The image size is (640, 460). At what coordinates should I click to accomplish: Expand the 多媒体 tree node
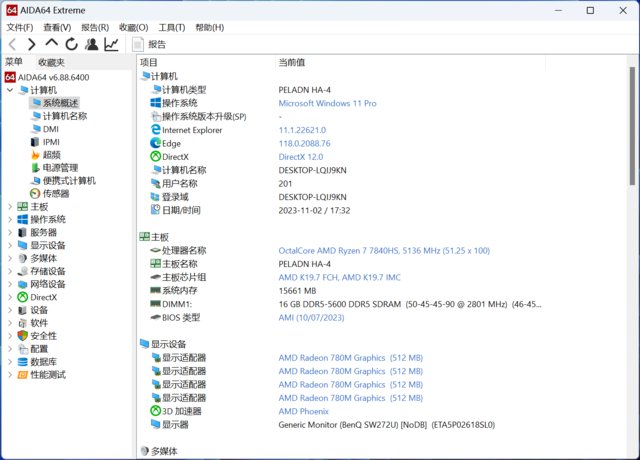click(10, 258)
